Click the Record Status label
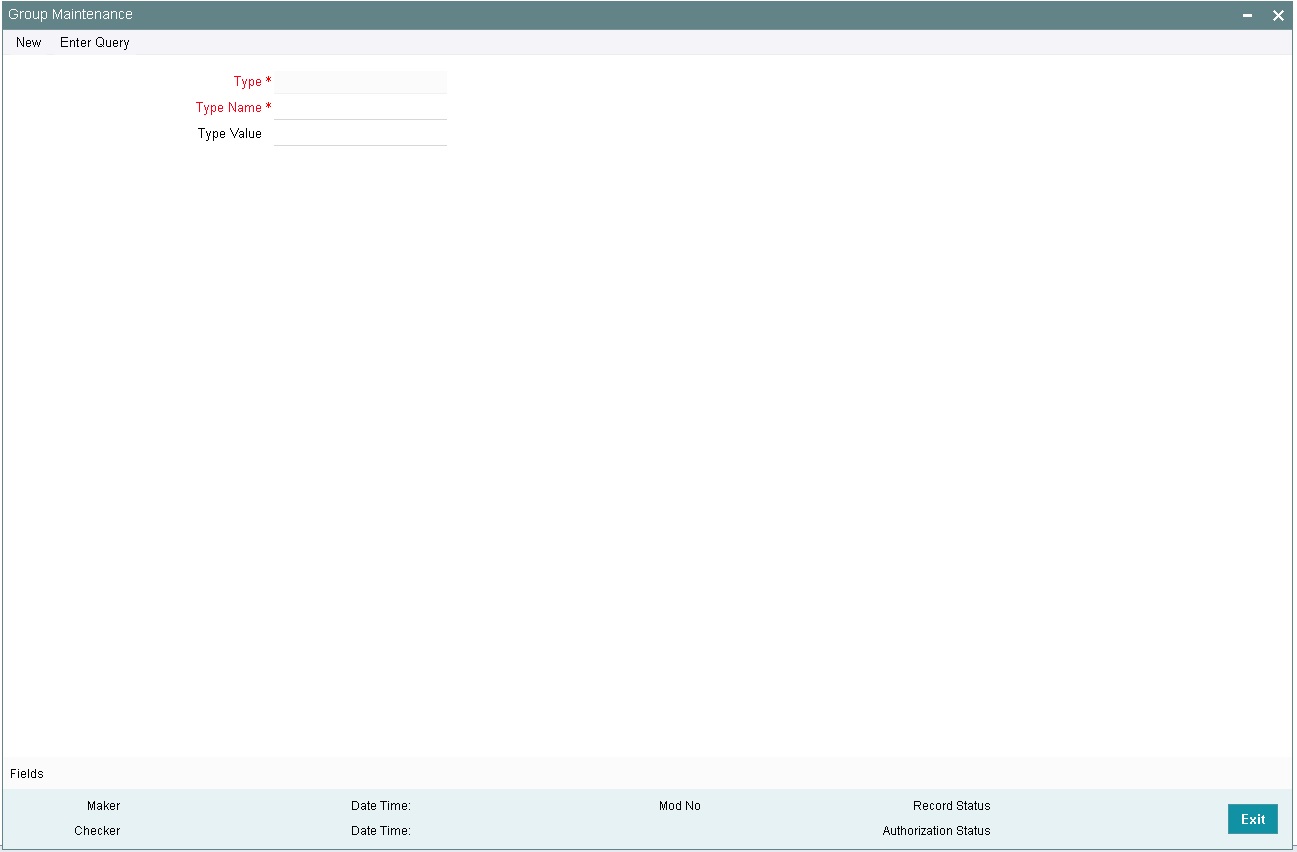Viewport: 1297px width, 852px height. pyautogui.click(x=952, y=806)
